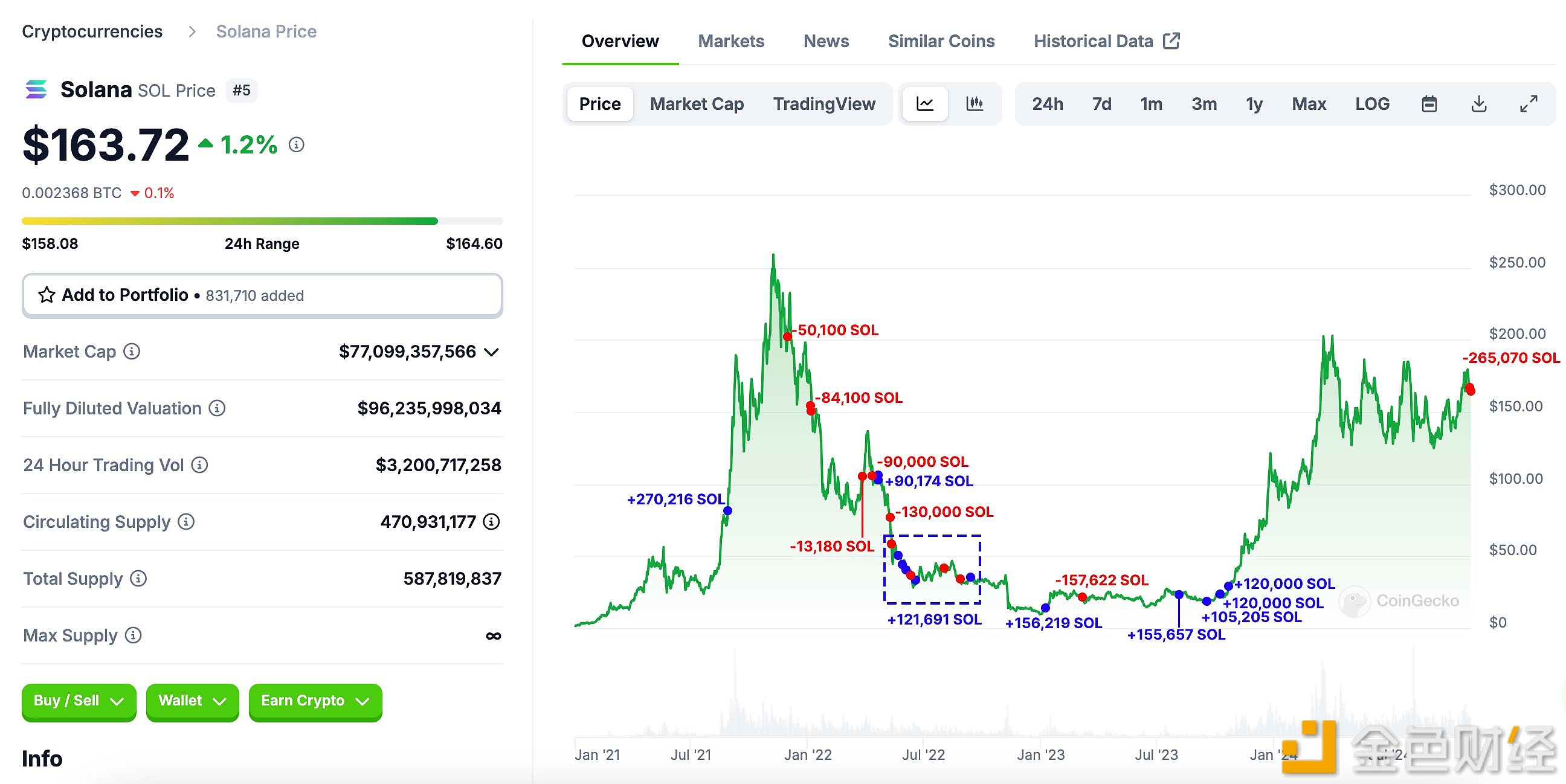Switch to candlestick chart icon
This screenshot has height=784, width=1566.
(975, 104)
